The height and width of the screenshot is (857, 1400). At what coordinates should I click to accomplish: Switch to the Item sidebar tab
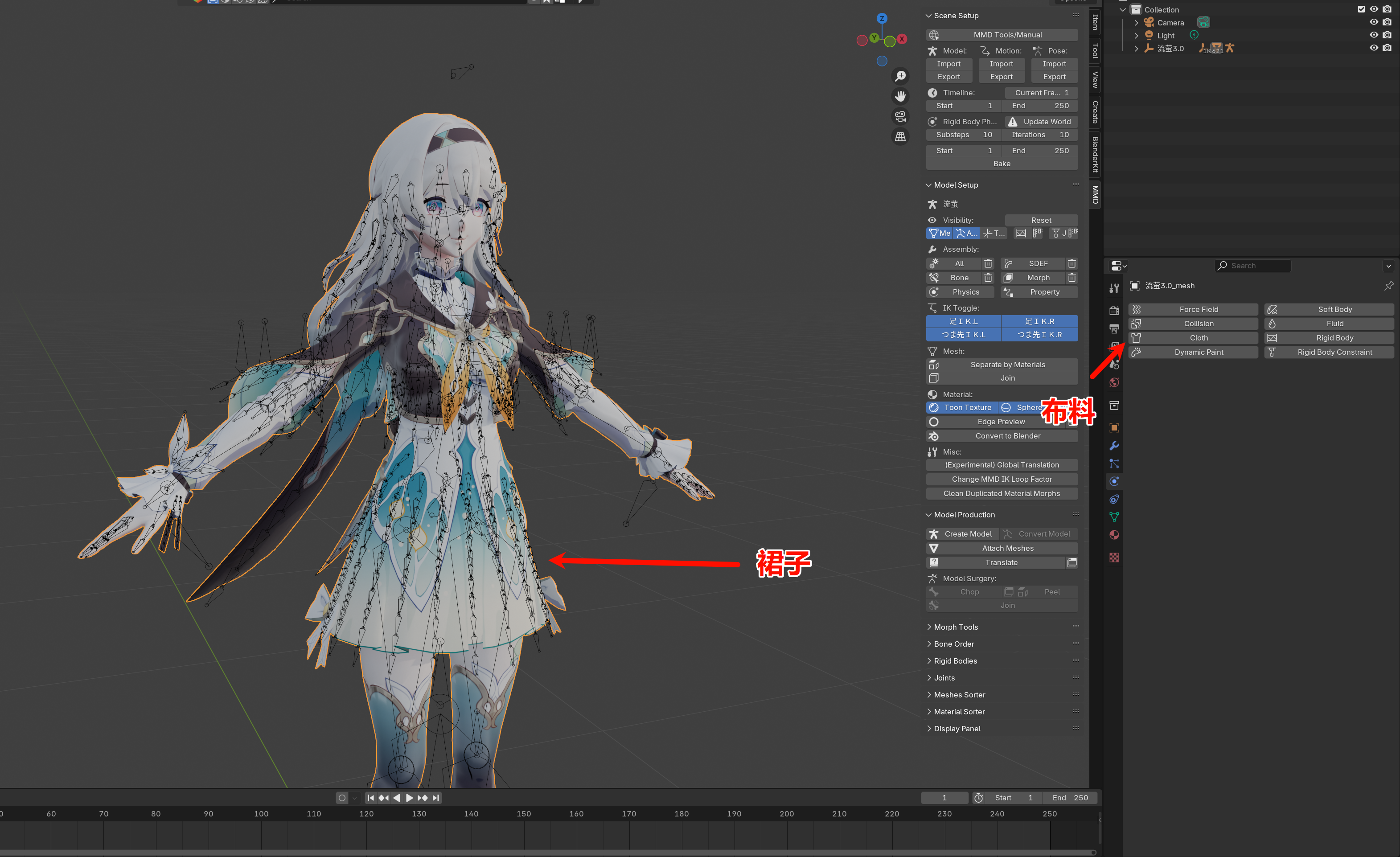(1096, 22)
